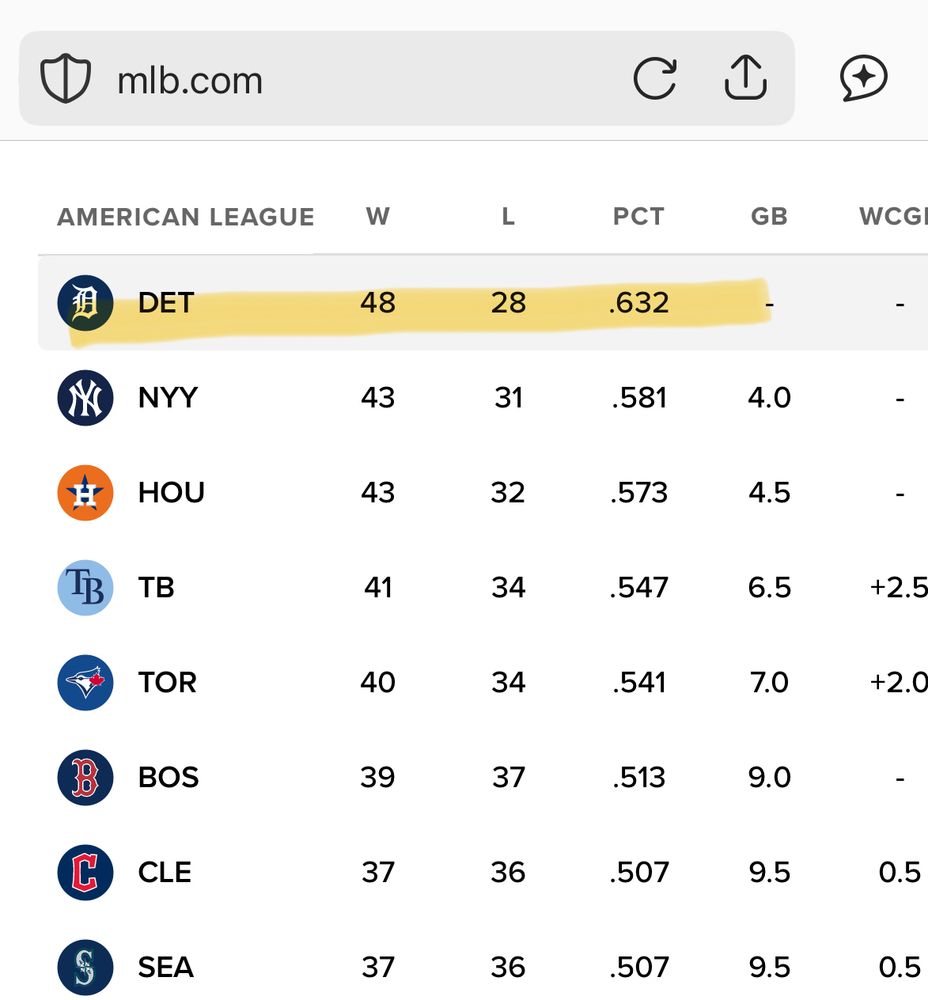Sort standings by W column
The image size is (928, 1000).
(x=378, y=217)
